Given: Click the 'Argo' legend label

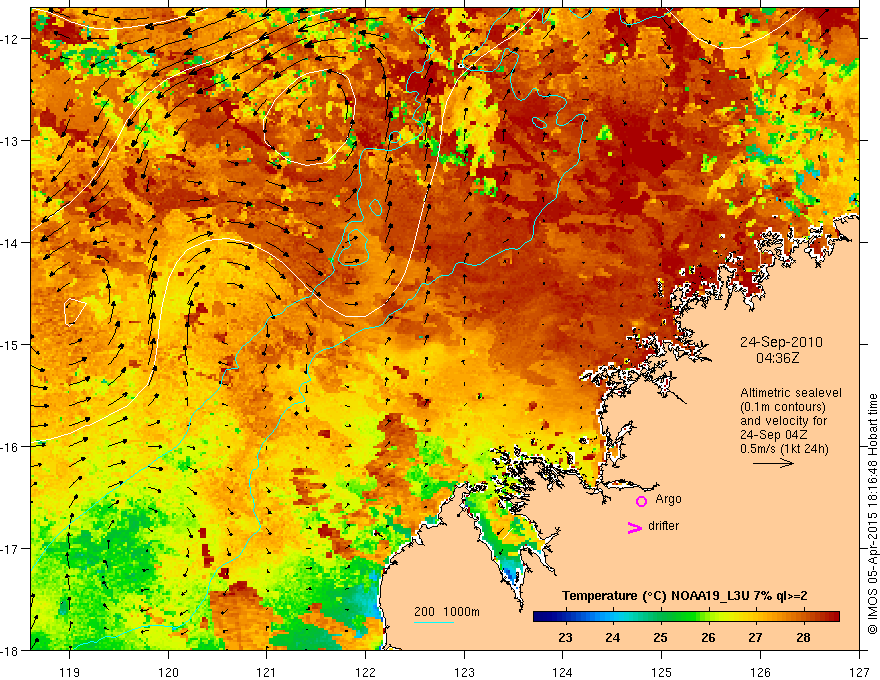Looking at the screenshot, I should 668,499.
